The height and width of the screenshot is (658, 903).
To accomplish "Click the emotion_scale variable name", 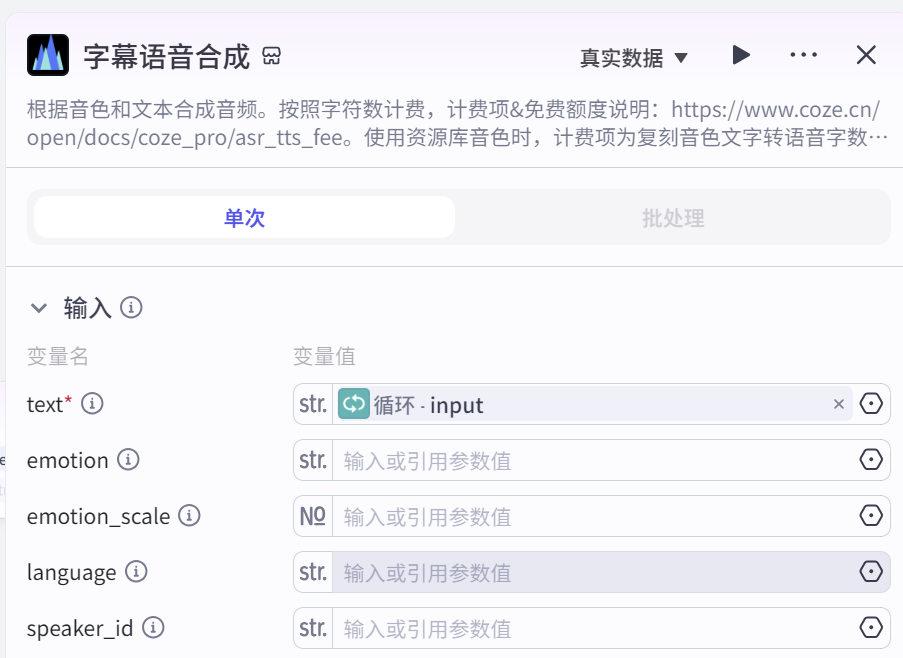I will pos(98,516).
